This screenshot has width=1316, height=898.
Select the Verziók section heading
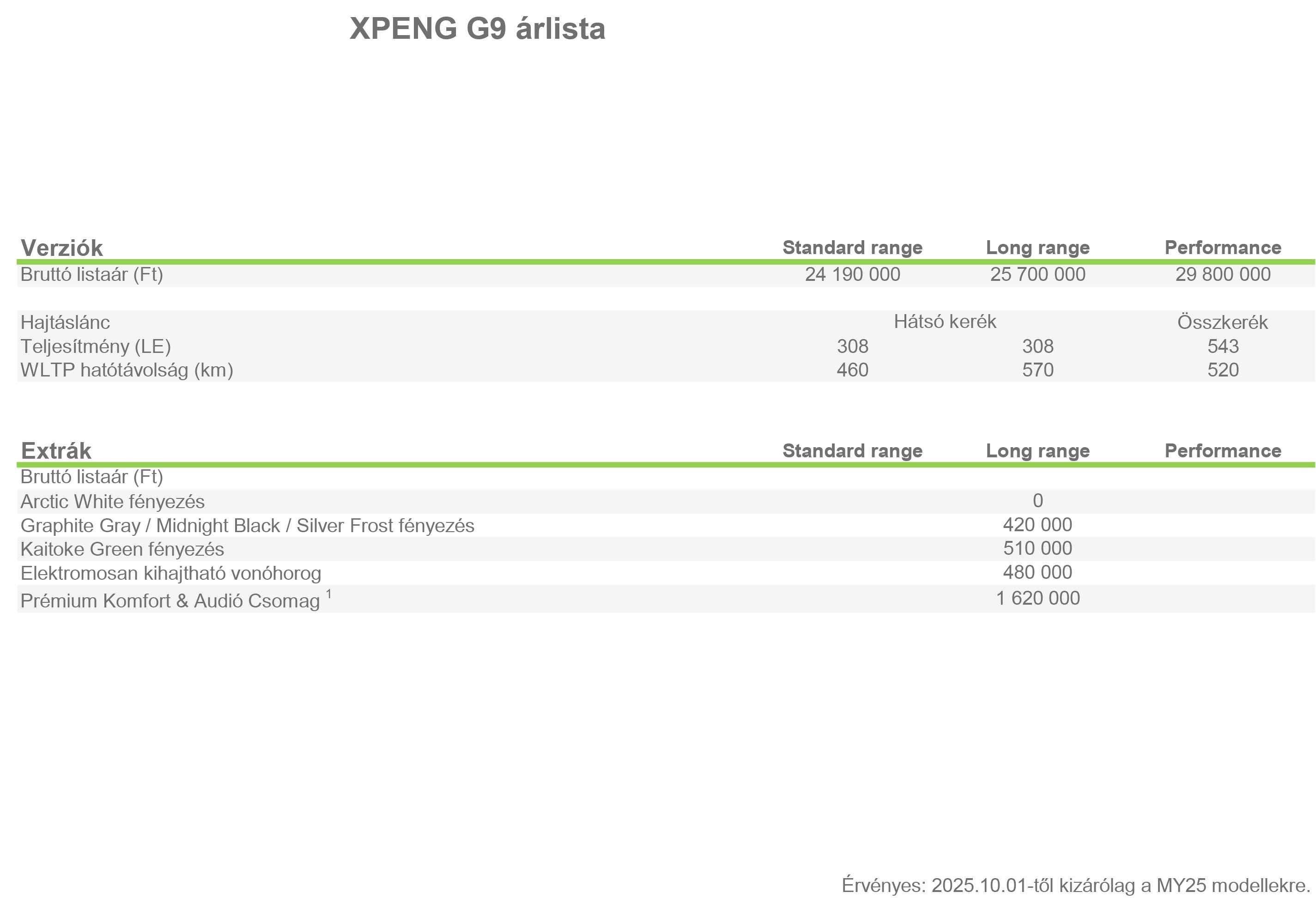pyautogui.click(x=62, y=248)
